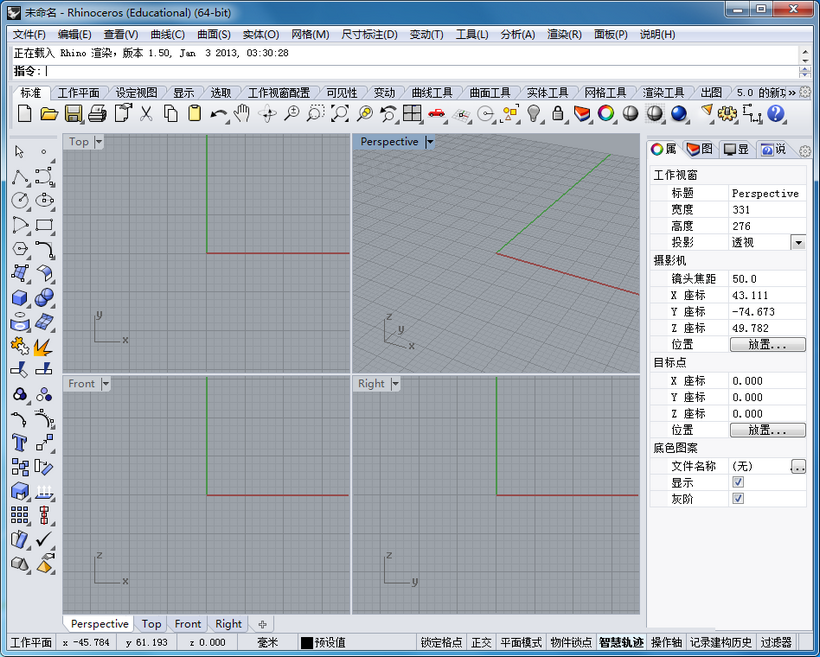The image size is (820, 657).
Task: Click the Save file icon
Action: (x=72, y=114)
